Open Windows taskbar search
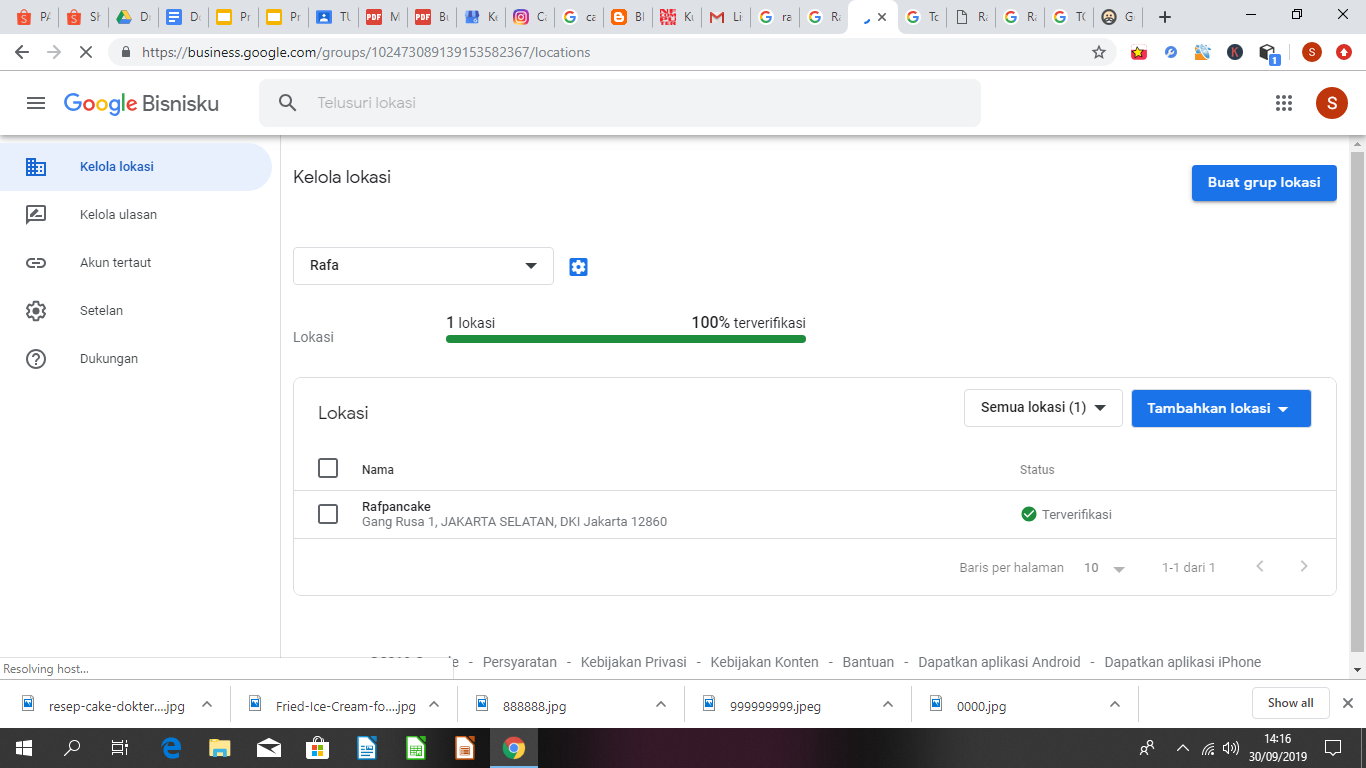The image size is (1366, 768). coord(72,747)
